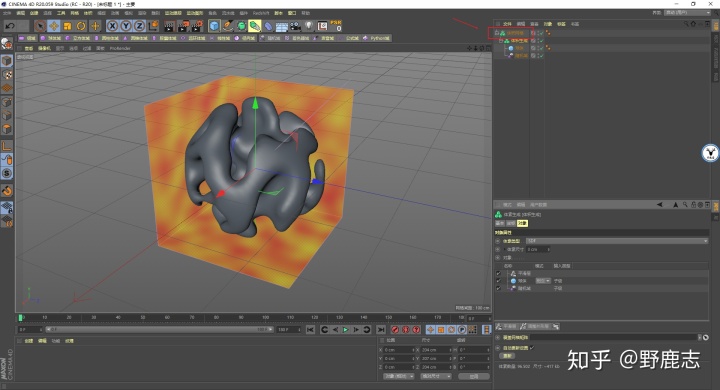Click the 应用 apply button in coordinates panel

(473, 376)
